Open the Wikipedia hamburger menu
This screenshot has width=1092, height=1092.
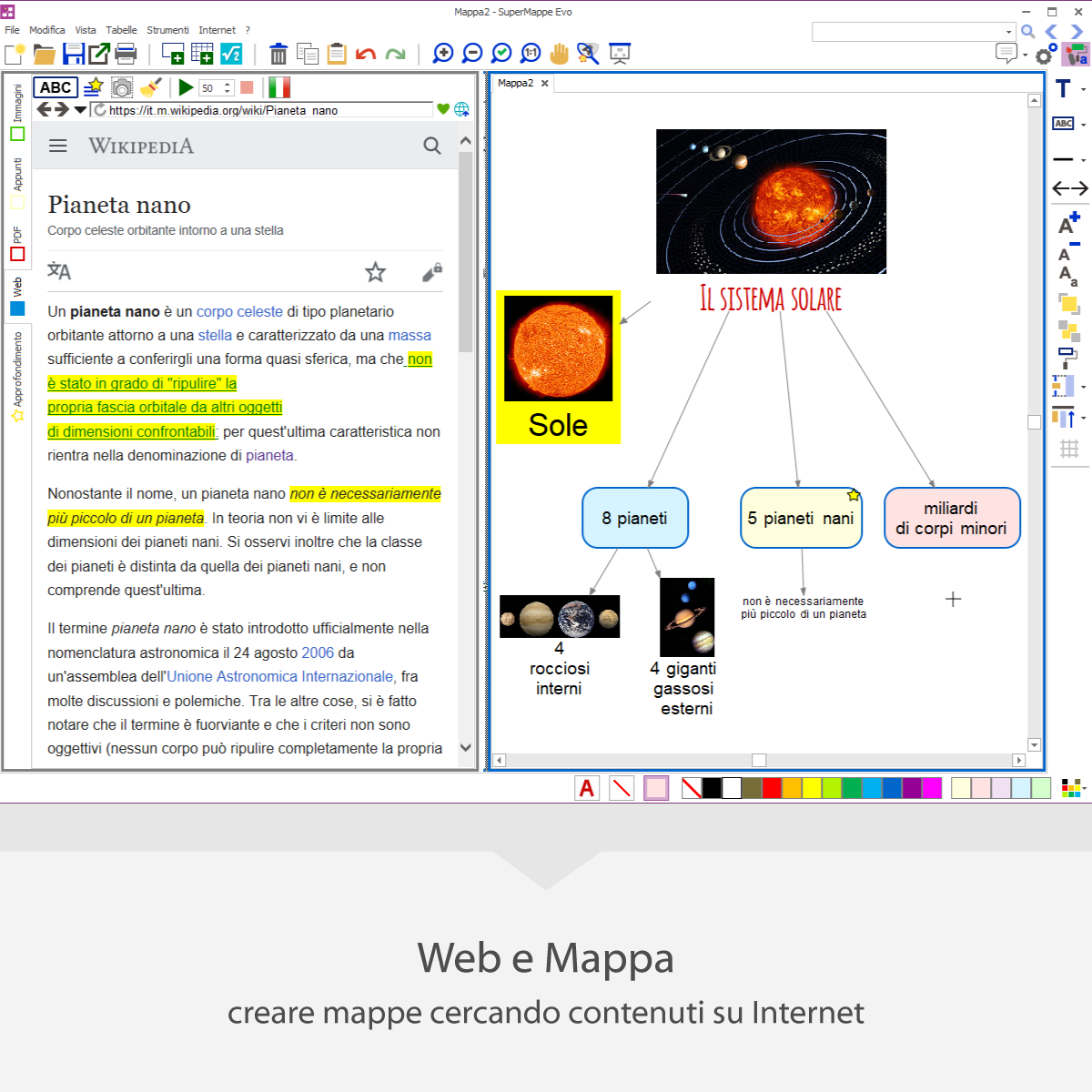click(58, 146)
